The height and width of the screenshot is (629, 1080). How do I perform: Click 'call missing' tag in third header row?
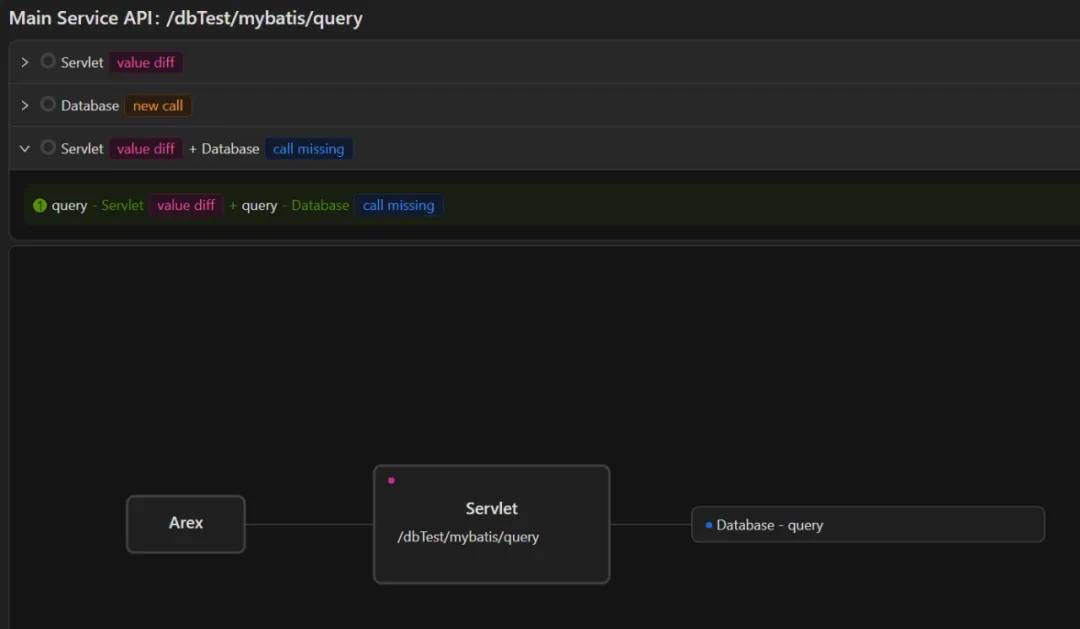(309, 149)
